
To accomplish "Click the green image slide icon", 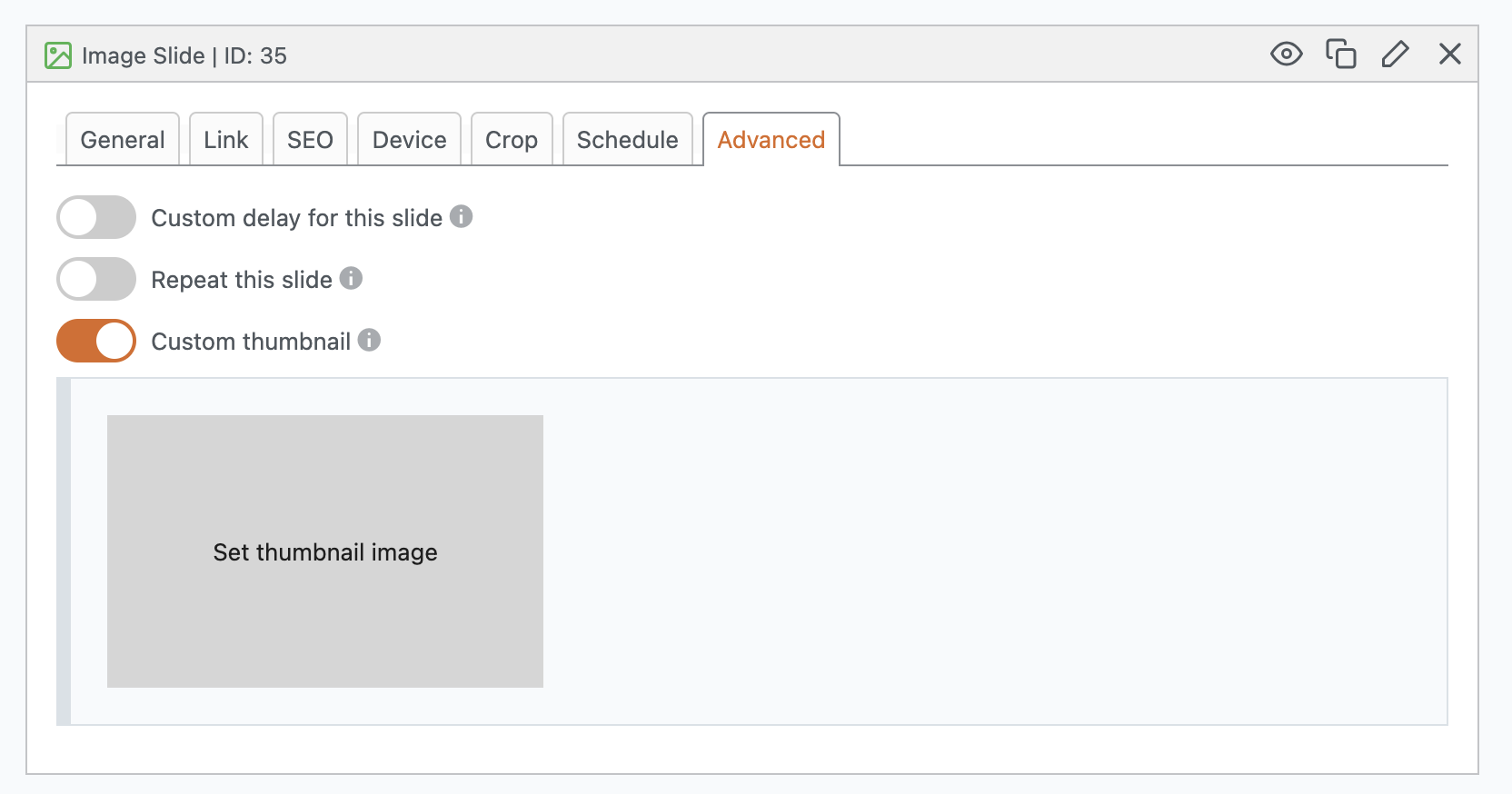I will pos(58,55).
